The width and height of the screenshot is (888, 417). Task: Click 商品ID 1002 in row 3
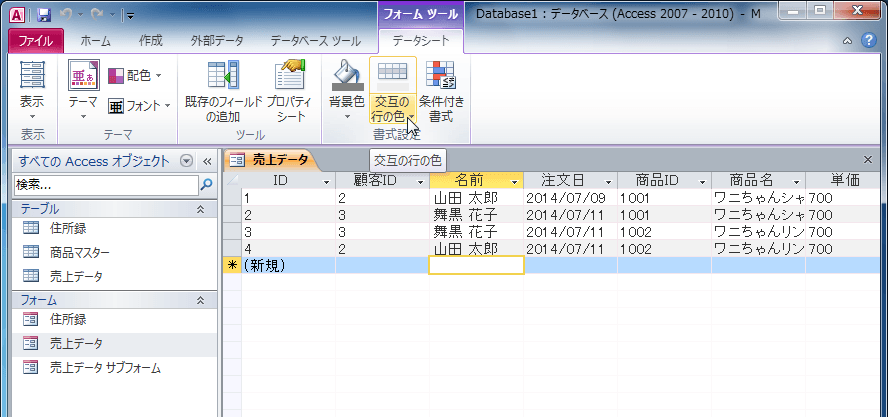[x=664, y=232]
